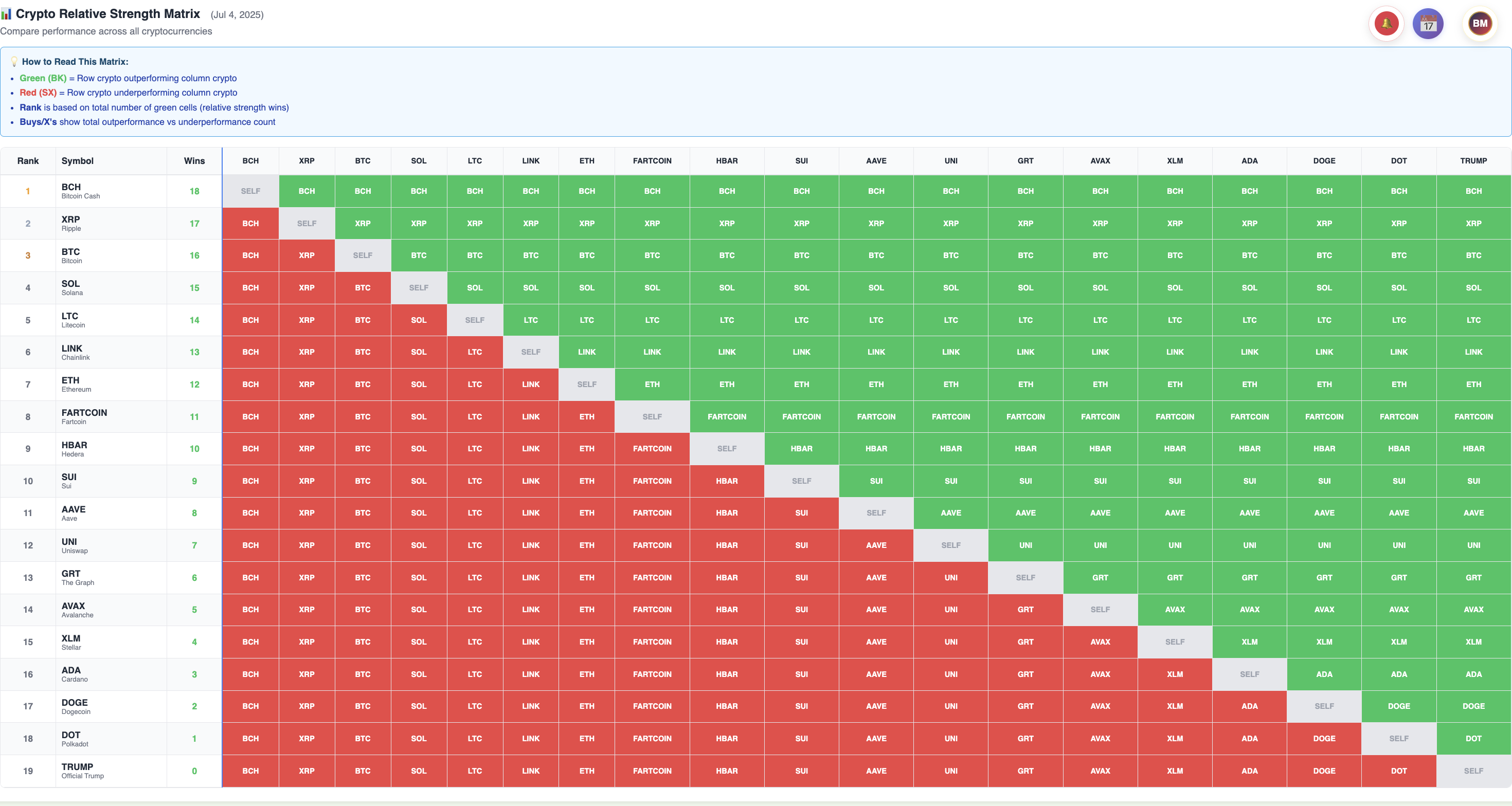Click the BM profile avatar icon

coord(1480,24)
